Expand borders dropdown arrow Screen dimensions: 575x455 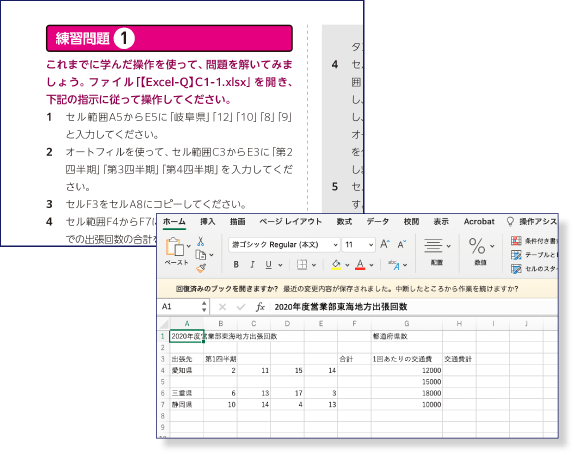click(x=314, y=265)
